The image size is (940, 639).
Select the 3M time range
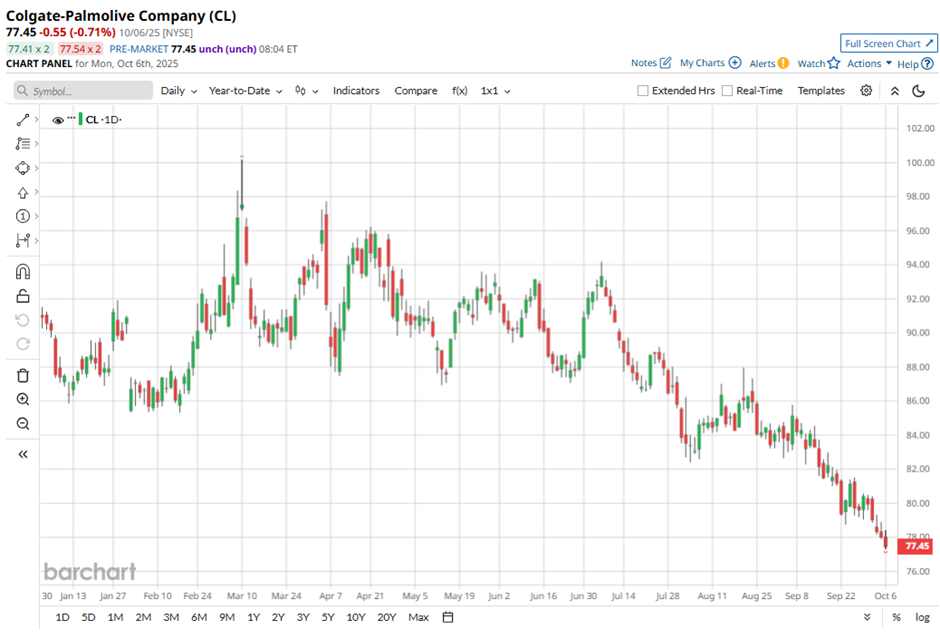point(171,617)
